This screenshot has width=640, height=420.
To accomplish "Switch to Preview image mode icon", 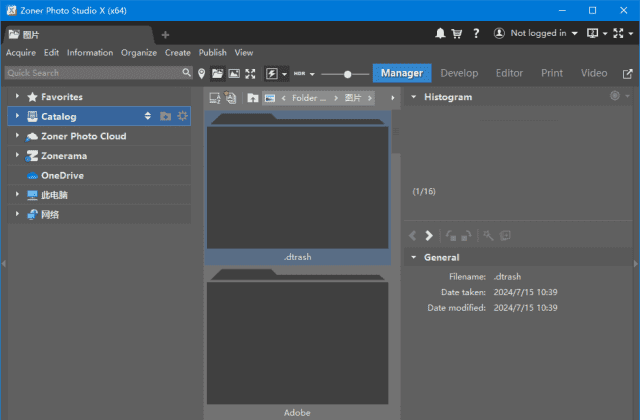I will coord(234,73).
